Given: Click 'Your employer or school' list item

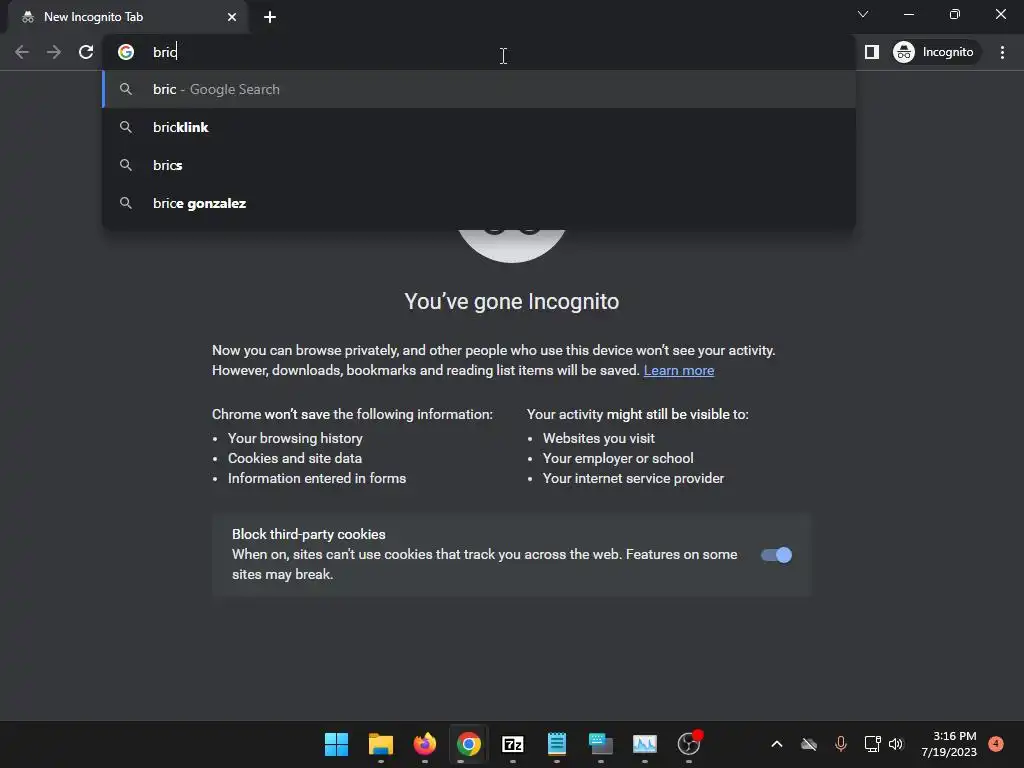Looking at the screenshot, I should [x=618, y=458].
